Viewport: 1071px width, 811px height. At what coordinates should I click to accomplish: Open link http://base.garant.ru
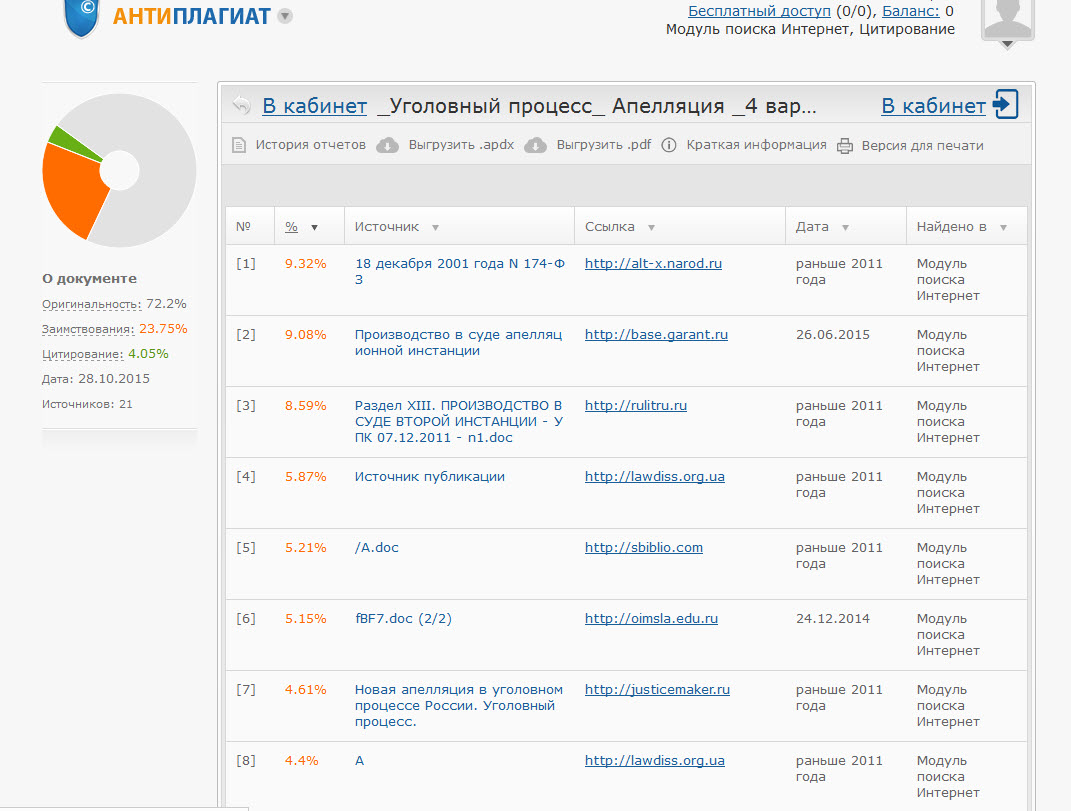click(656, 335)
